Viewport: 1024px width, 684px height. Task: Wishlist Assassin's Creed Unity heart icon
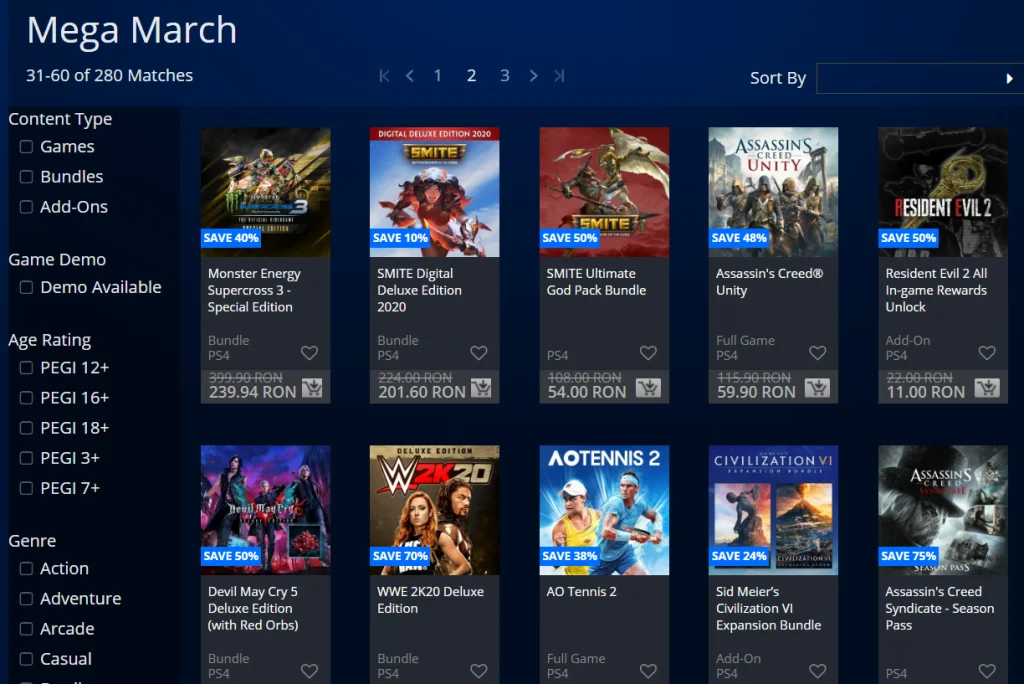(818, 353)
